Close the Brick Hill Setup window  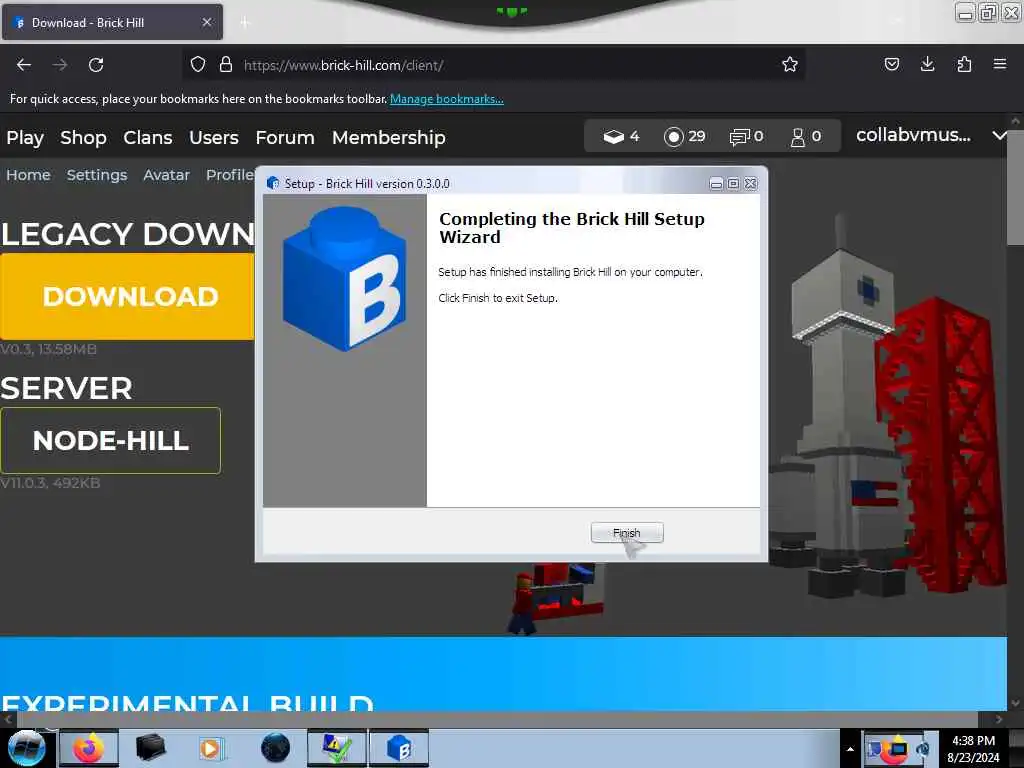tap(751, 184)
